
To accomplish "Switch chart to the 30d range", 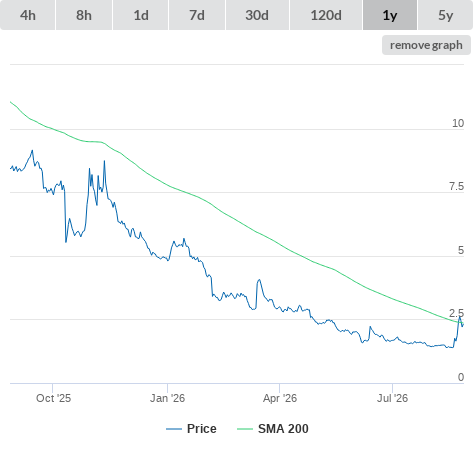I will 257,15.
